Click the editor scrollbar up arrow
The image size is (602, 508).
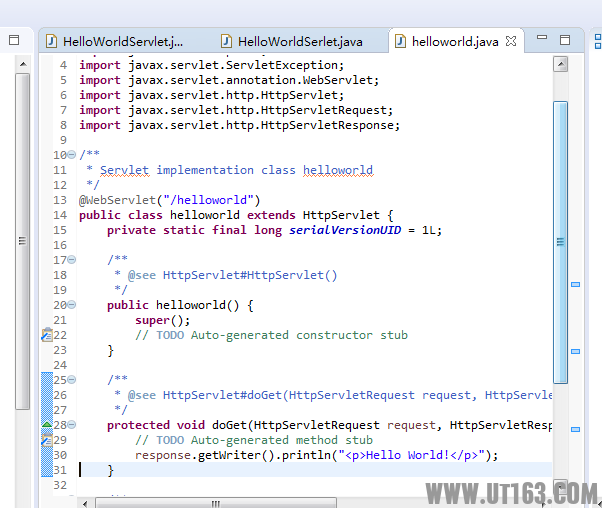(561, 64)
